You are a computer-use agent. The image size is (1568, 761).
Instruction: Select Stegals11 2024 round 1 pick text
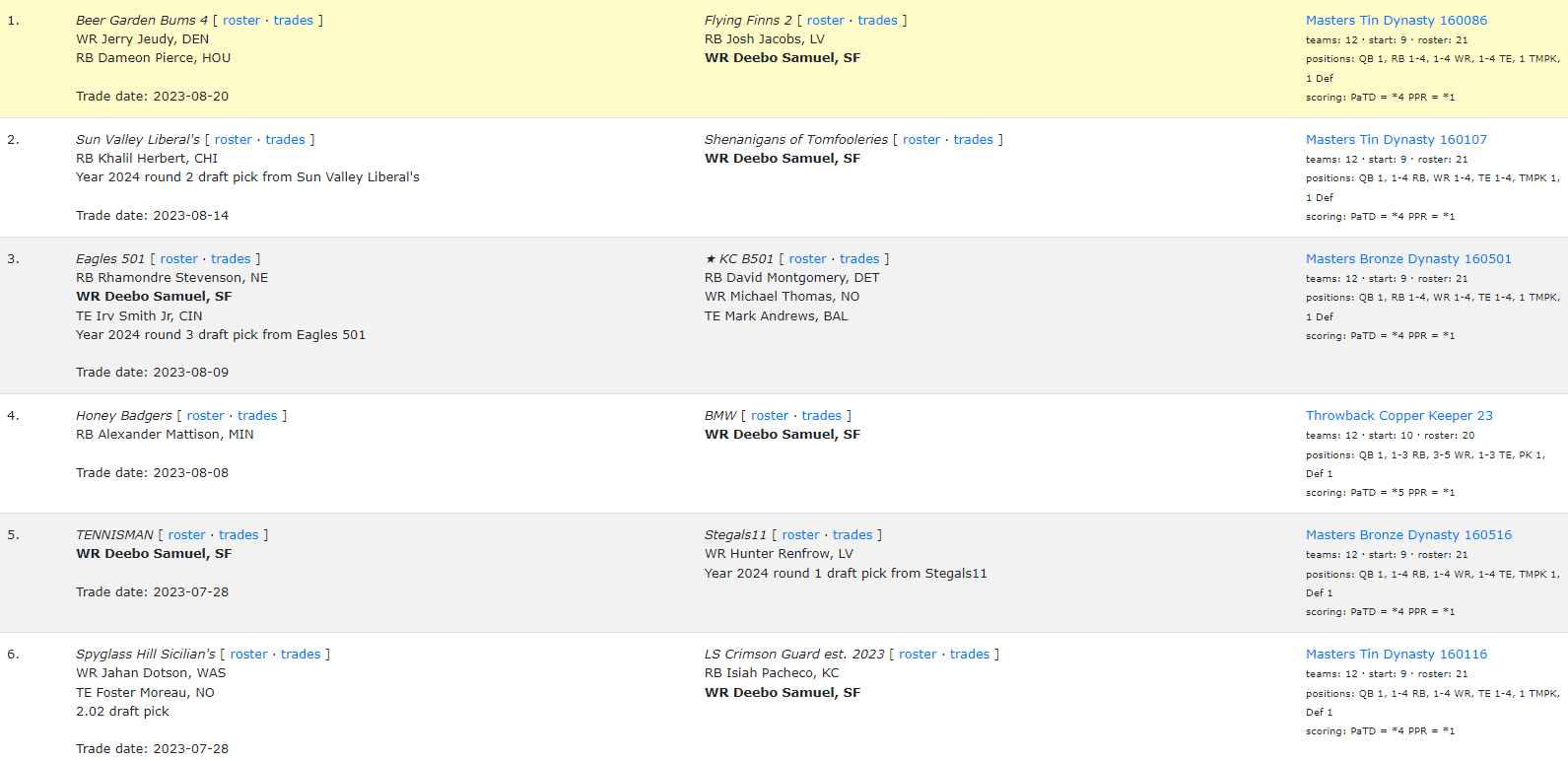click(x=846, y=573)
